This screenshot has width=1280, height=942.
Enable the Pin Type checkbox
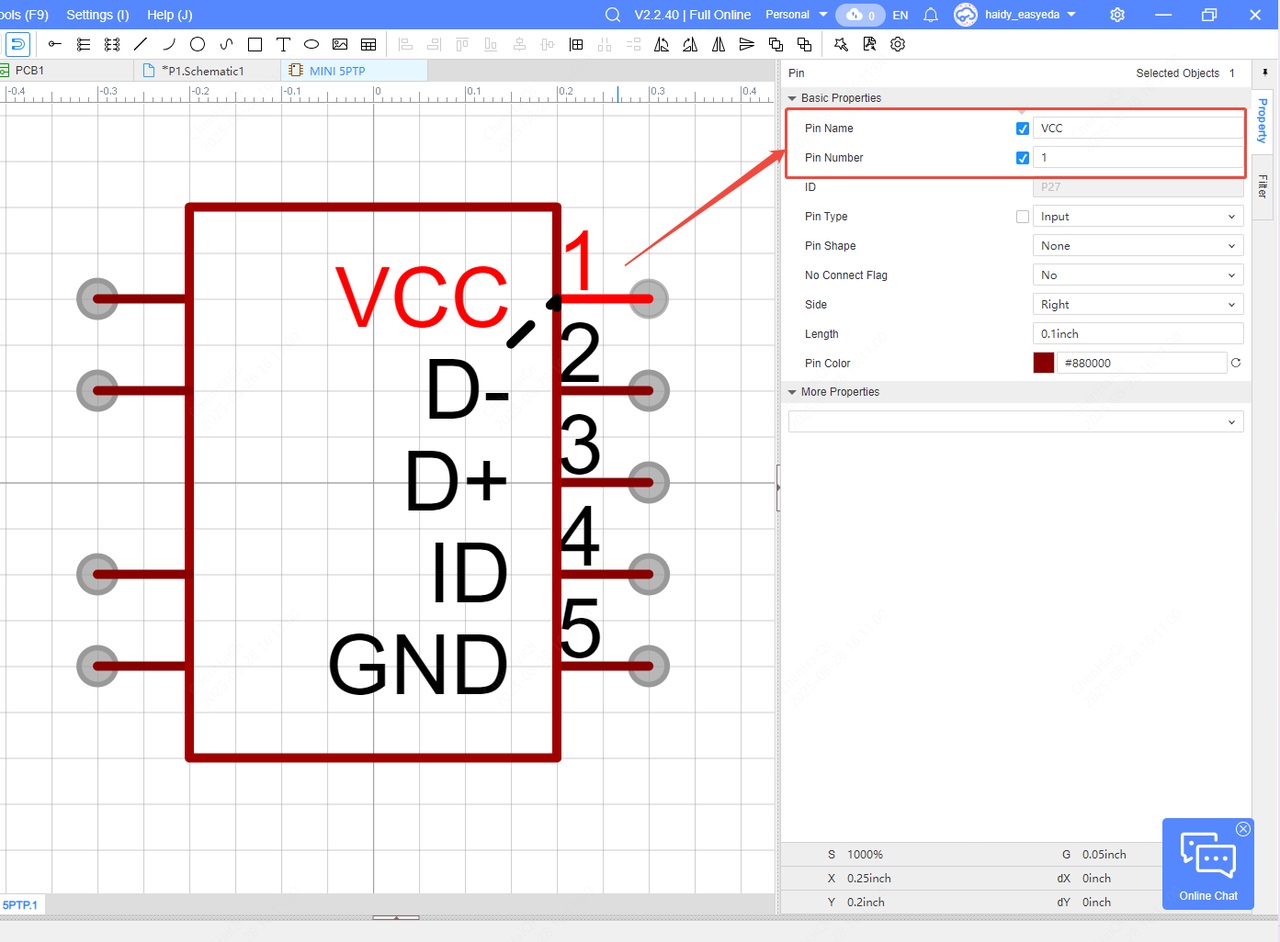coord(1022,217)
